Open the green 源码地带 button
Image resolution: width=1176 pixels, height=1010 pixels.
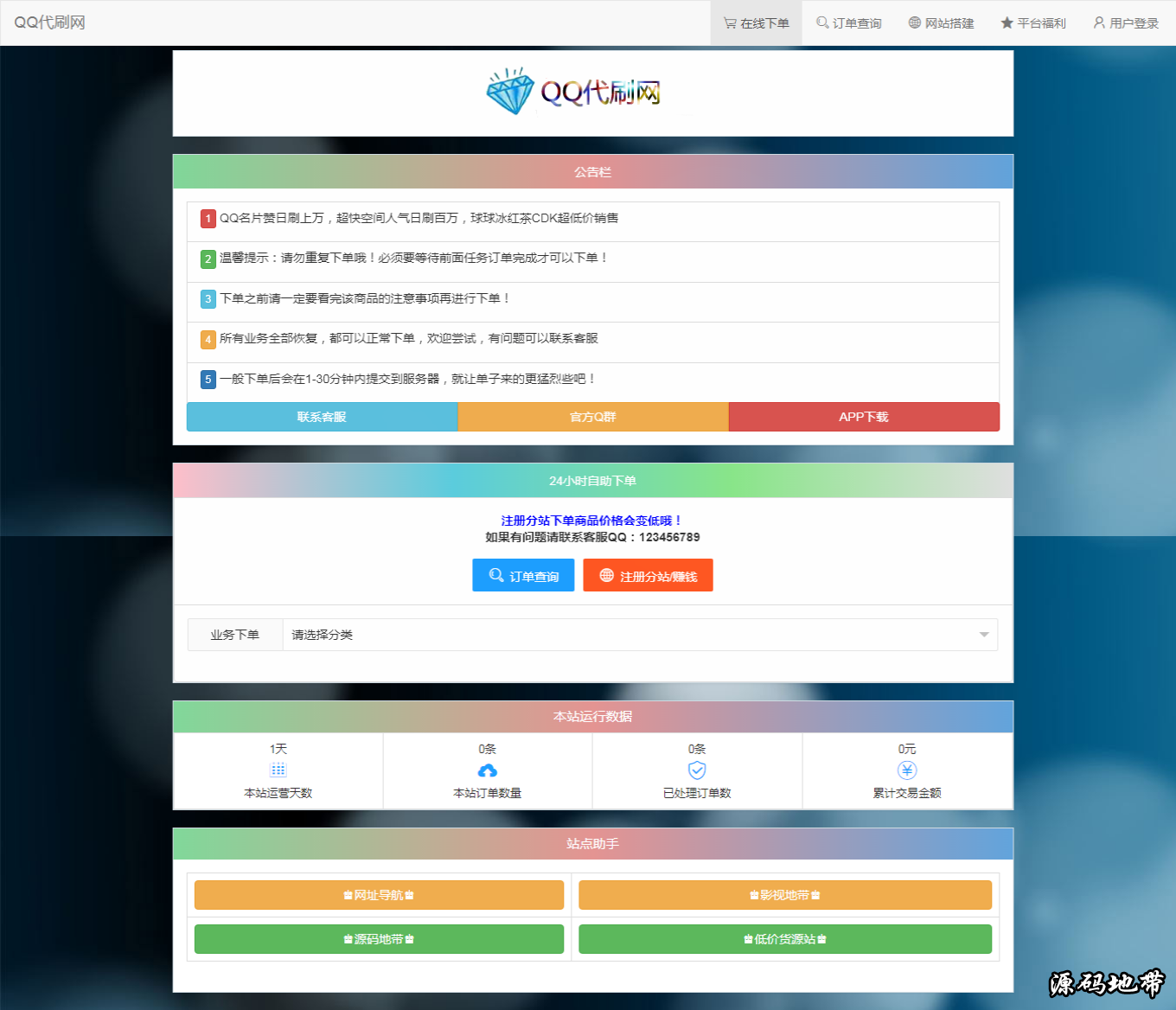[379, 939]
